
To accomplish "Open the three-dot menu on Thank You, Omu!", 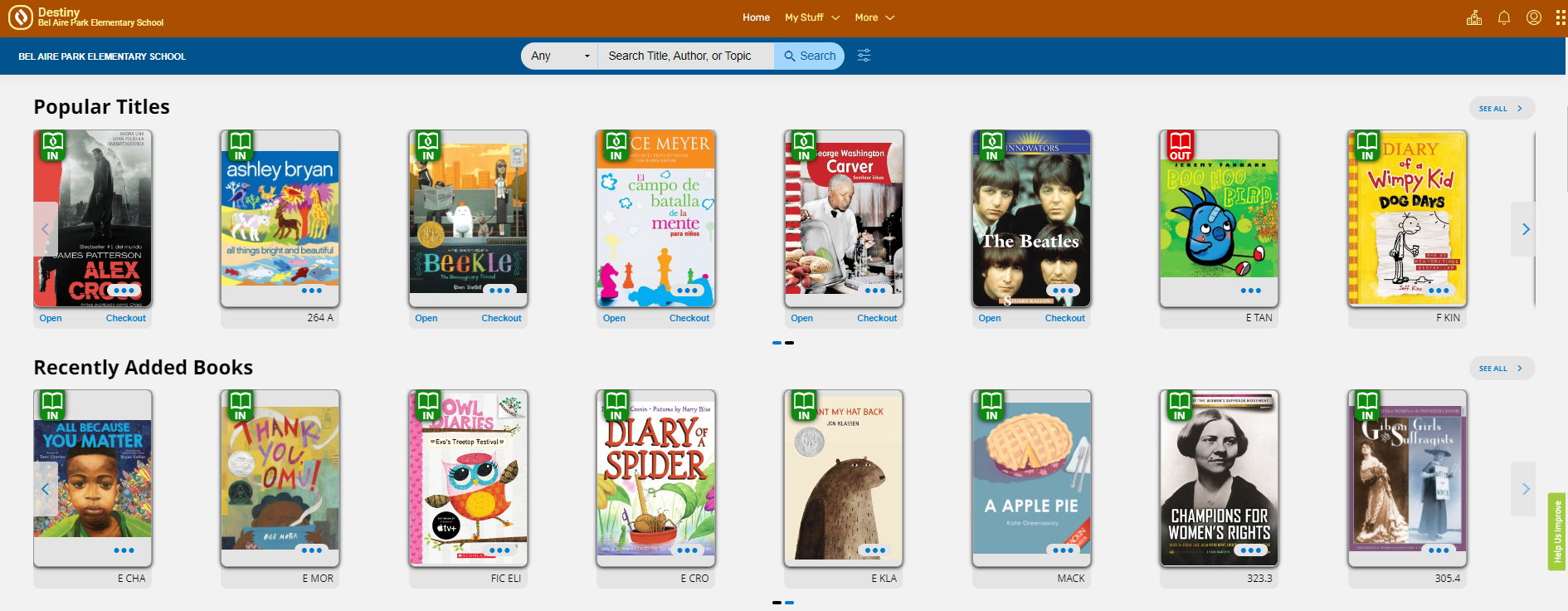I will coord(312,550).
